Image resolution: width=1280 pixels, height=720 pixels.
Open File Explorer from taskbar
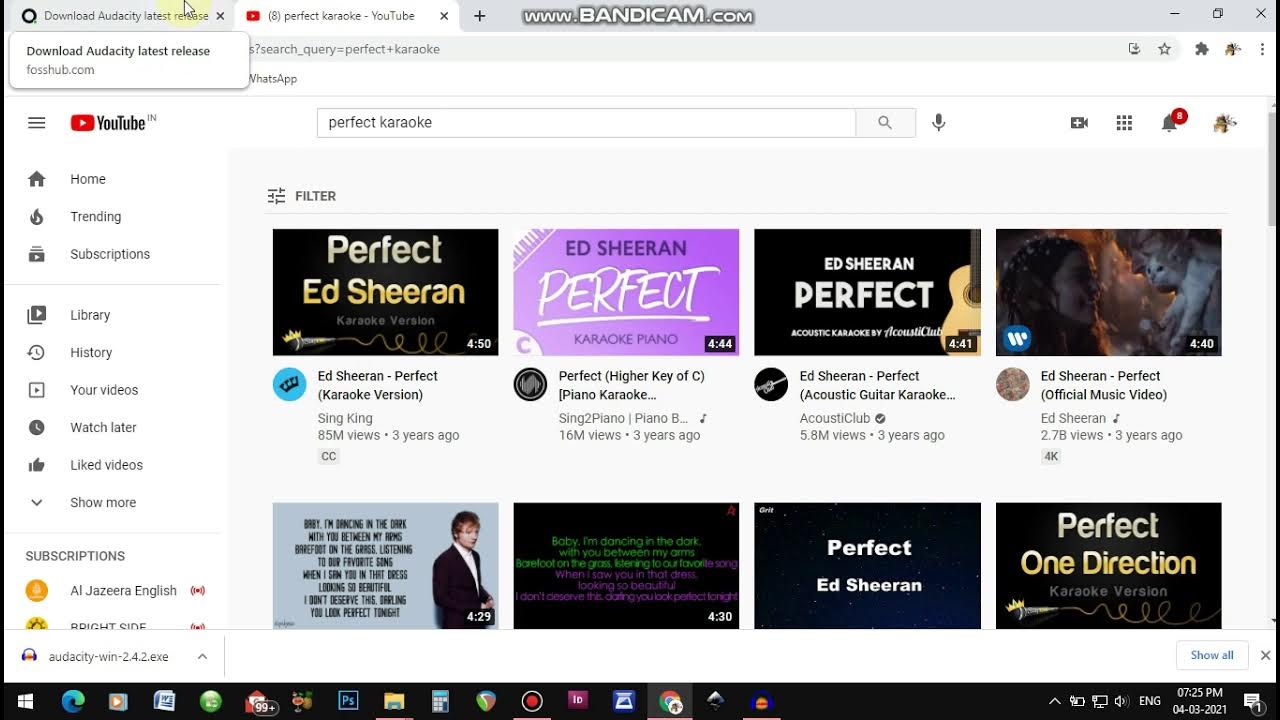[394, 701]
